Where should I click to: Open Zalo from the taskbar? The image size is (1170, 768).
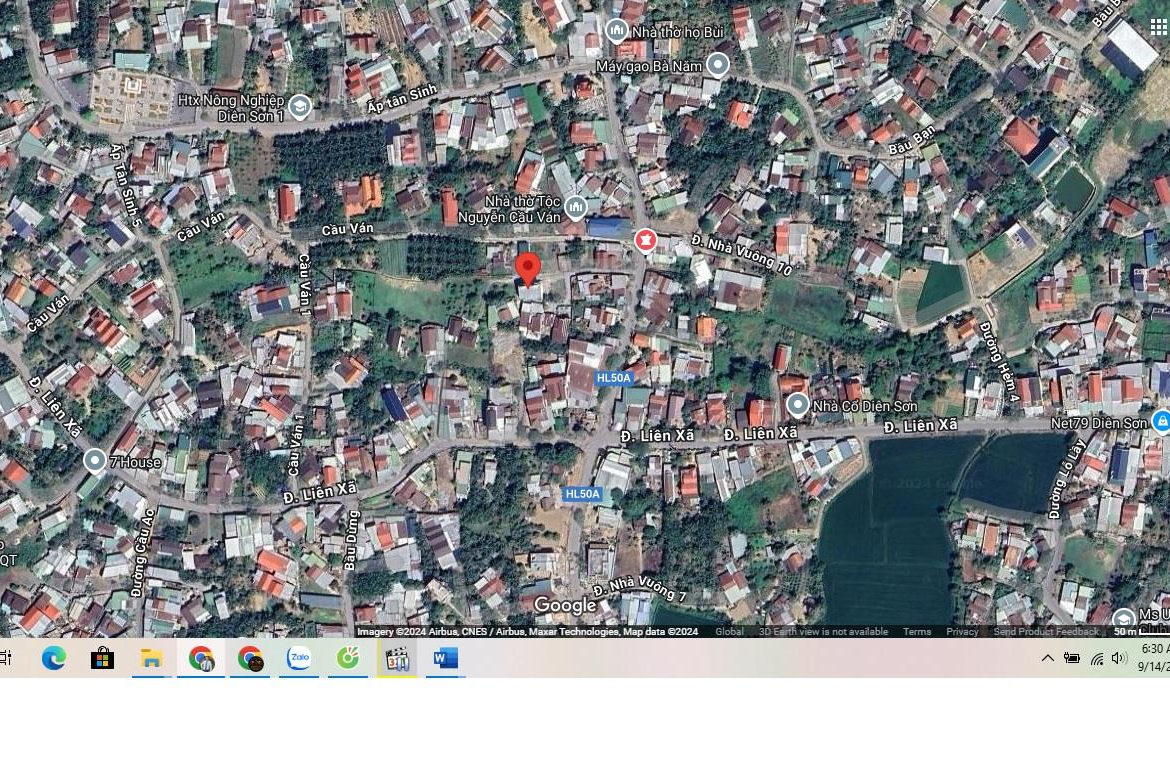point(298,658)
